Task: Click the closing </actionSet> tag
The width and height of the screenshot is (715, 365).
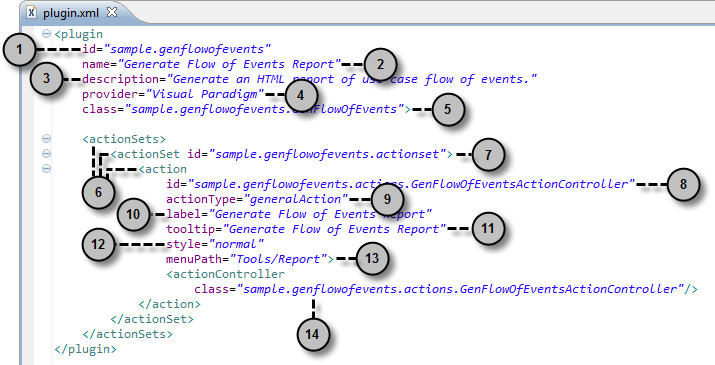Action: 152,319
